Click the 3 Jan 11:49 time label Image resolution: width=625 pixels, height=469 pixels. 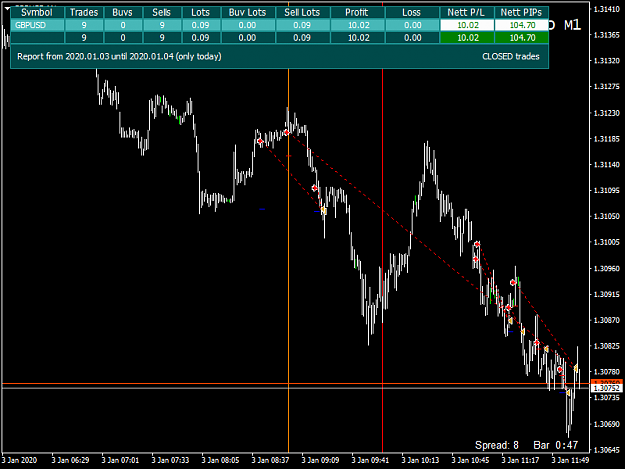point(570,460)
